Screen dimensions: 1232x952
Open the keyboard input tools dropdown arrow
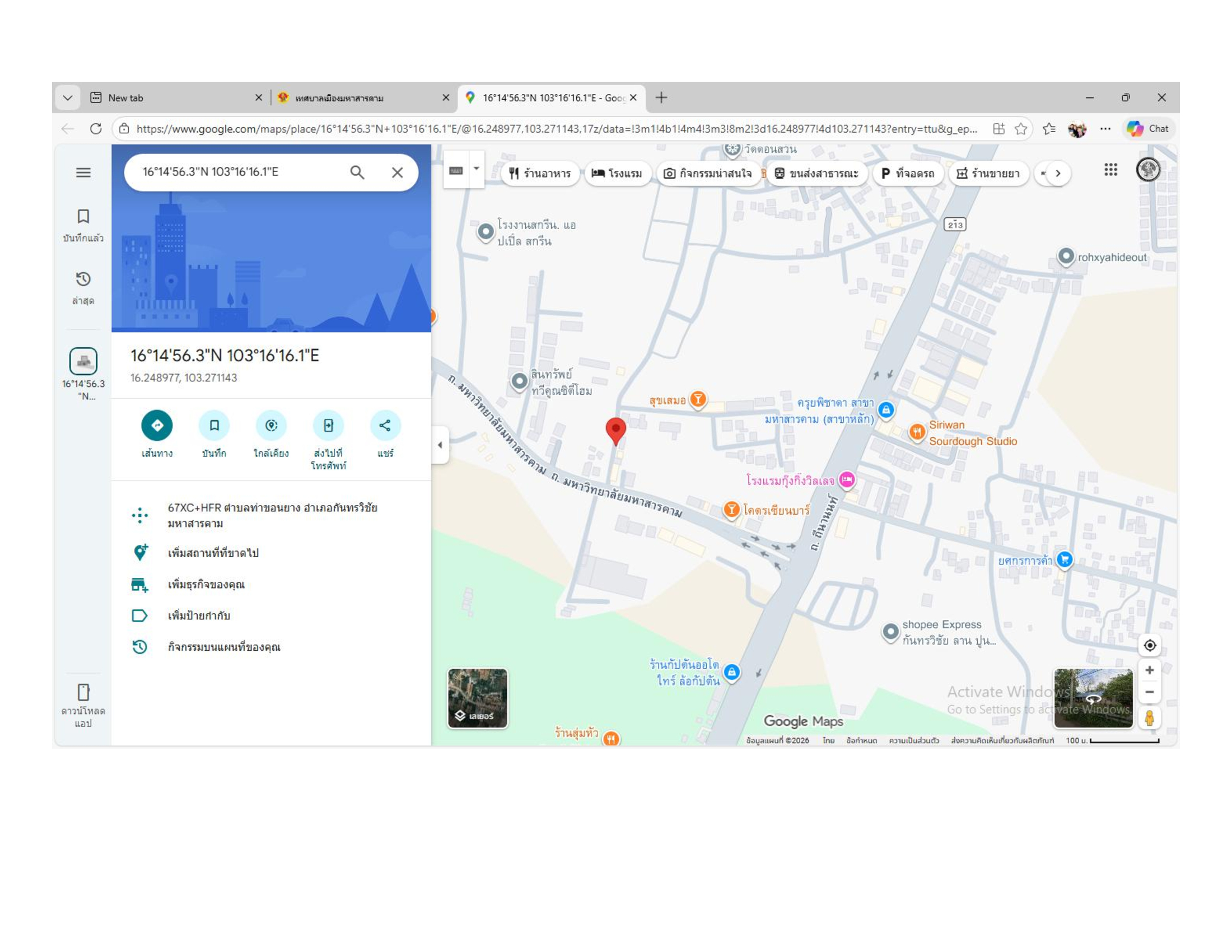click(477, 169)
